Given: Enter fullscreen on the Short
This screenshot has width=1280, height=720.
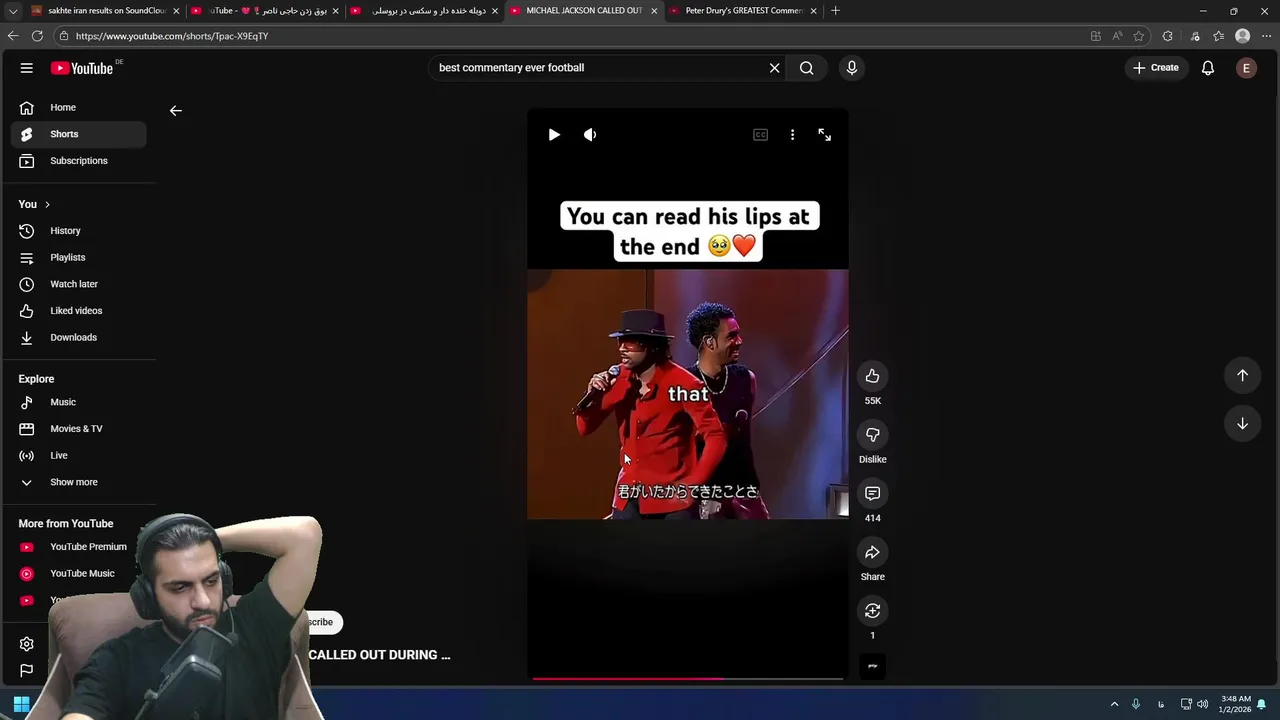Looking at the screenshot, I should click(825, 135).
